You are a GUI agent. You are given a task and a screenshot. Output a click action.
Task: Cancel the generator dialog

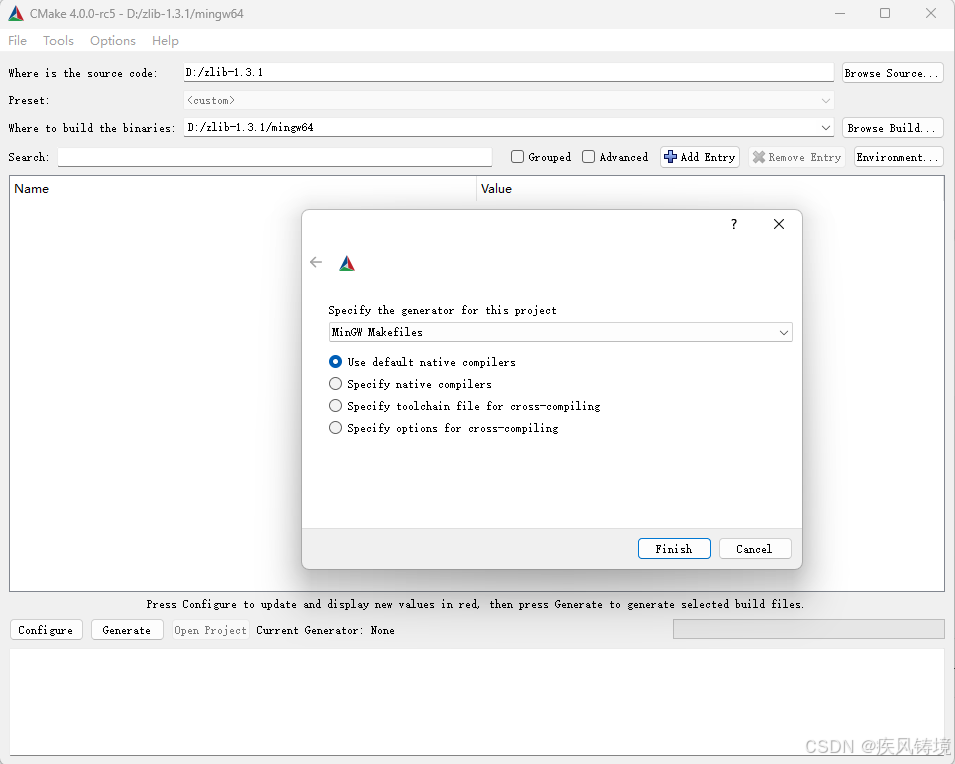coord(755,549)
